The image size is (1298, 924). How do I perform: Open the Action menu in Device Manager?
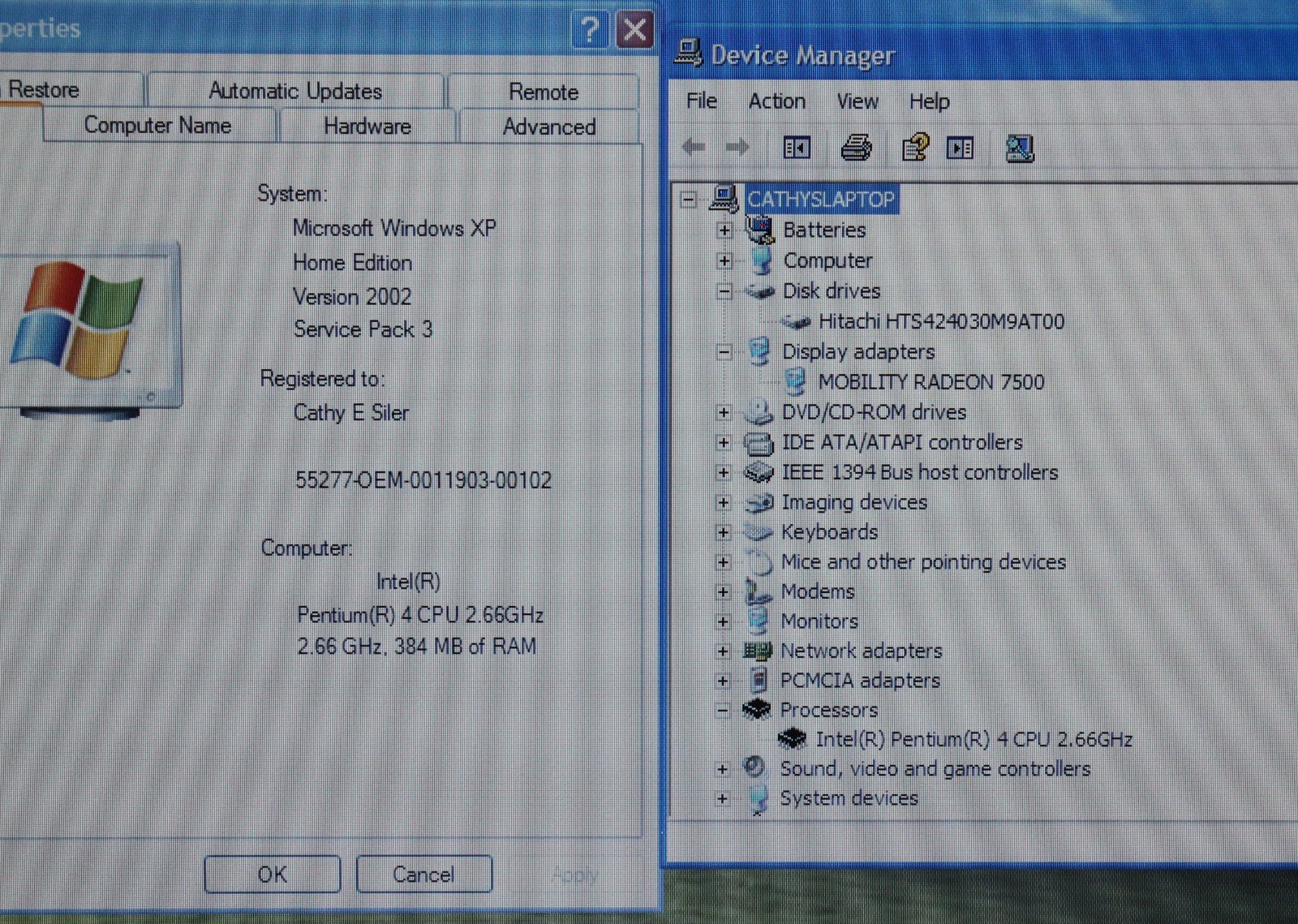click(x=777, y=101)
